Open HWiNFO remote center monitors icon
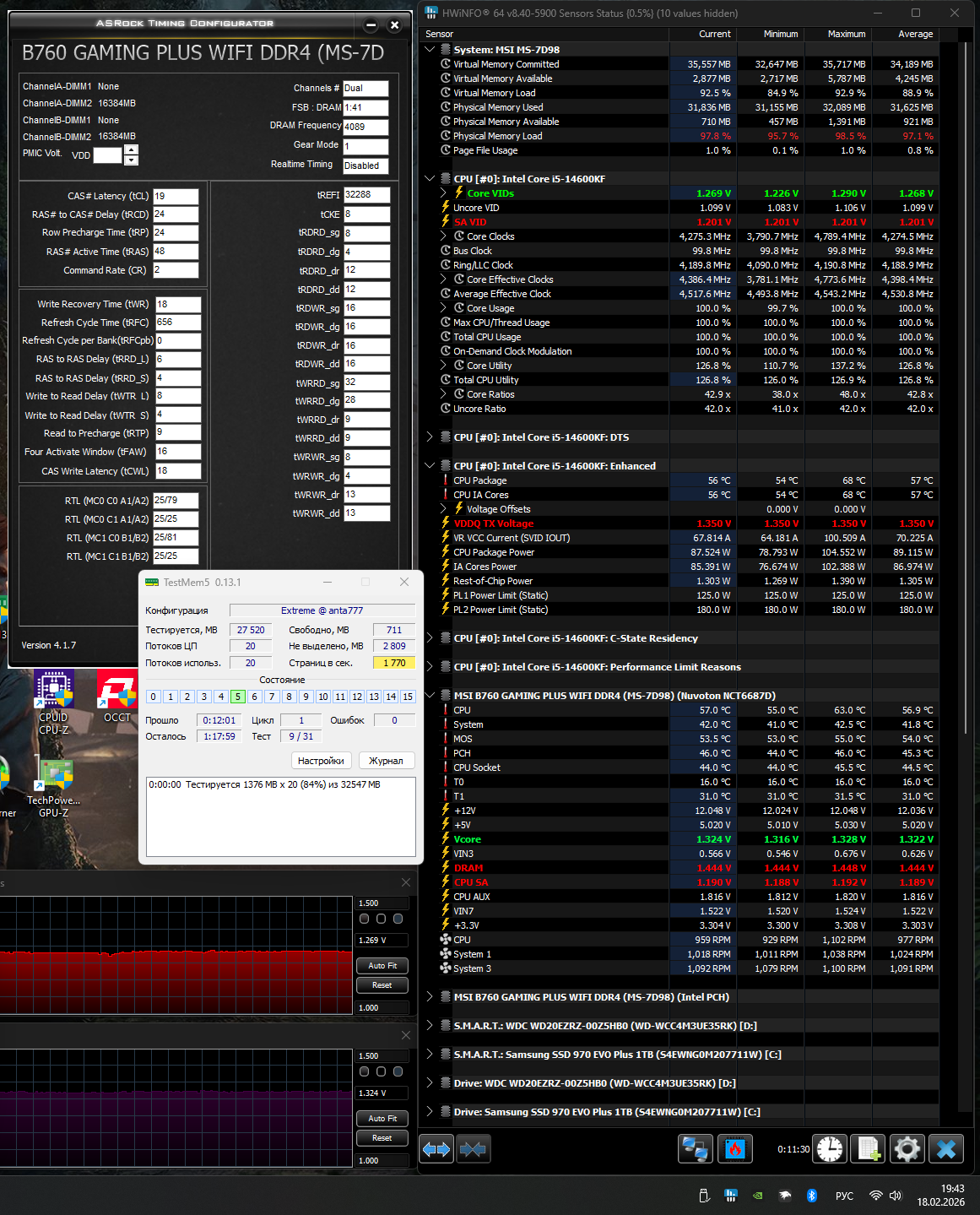The width and height of the screenshot is (980, 1215). [696, 1149]
